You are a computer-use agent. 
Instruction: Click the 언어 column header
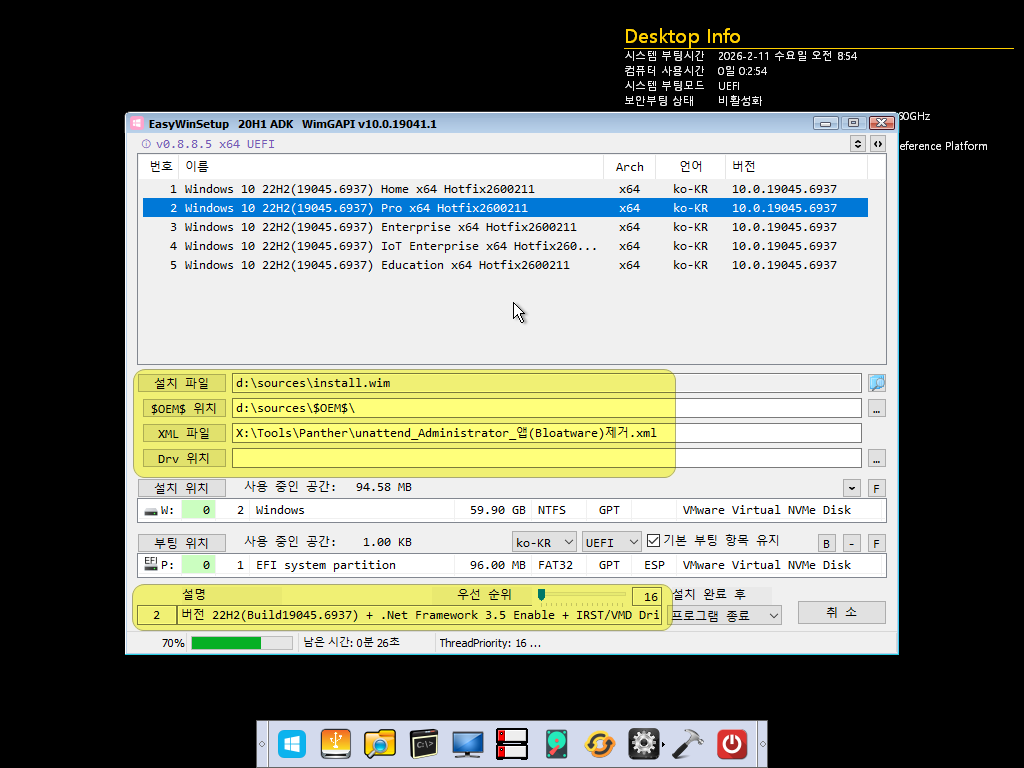[x=690, y=167]
